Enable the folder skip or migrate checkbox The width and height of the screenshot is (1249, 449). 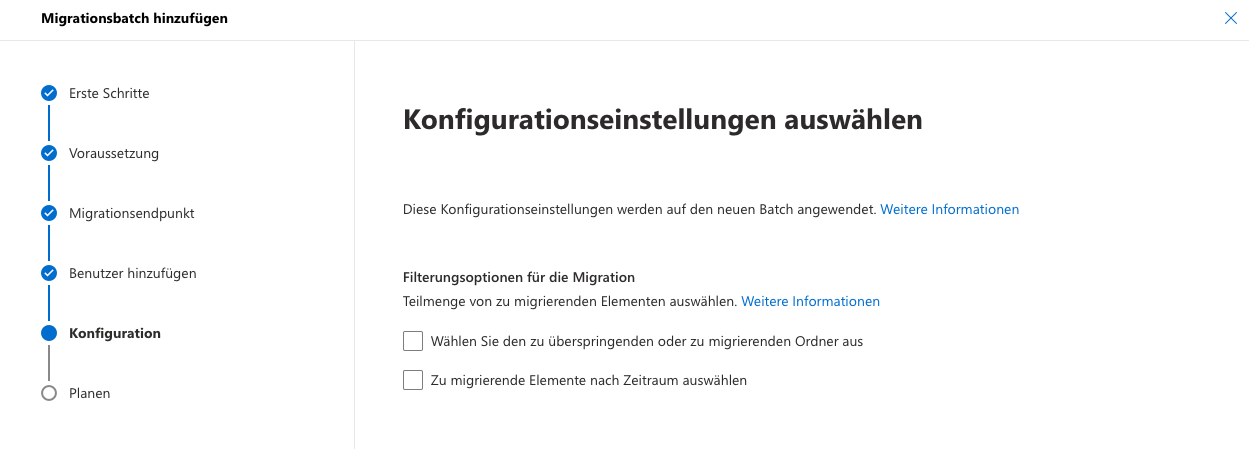tap(413, 341)
